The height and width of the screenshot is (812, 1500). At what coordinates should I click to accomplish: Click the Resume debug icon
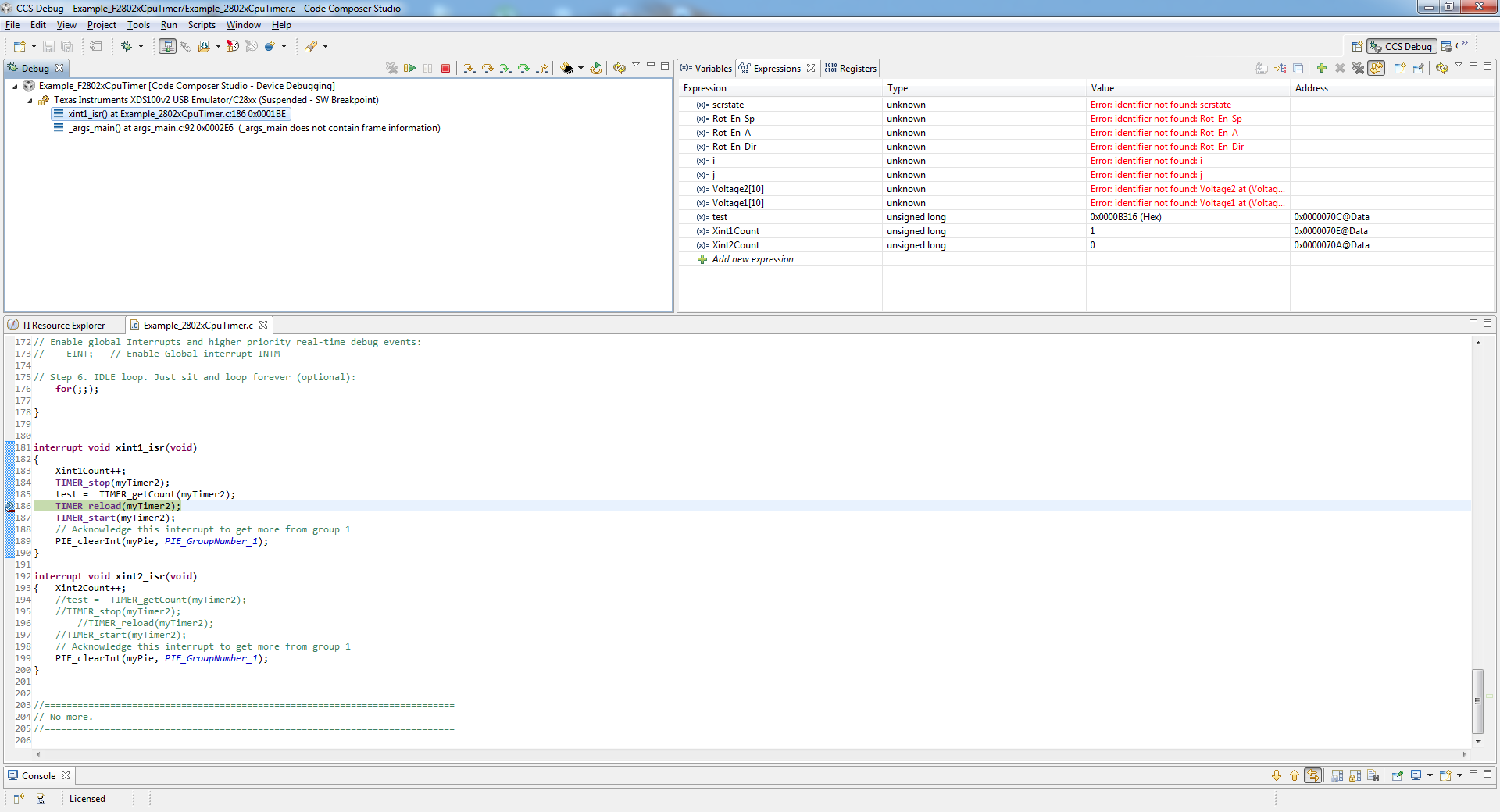click(x=409, y=68)
